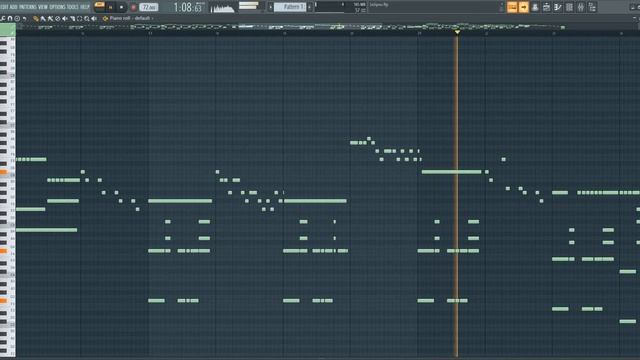
Task: Open the HELP menu
Action: point(84,7)
